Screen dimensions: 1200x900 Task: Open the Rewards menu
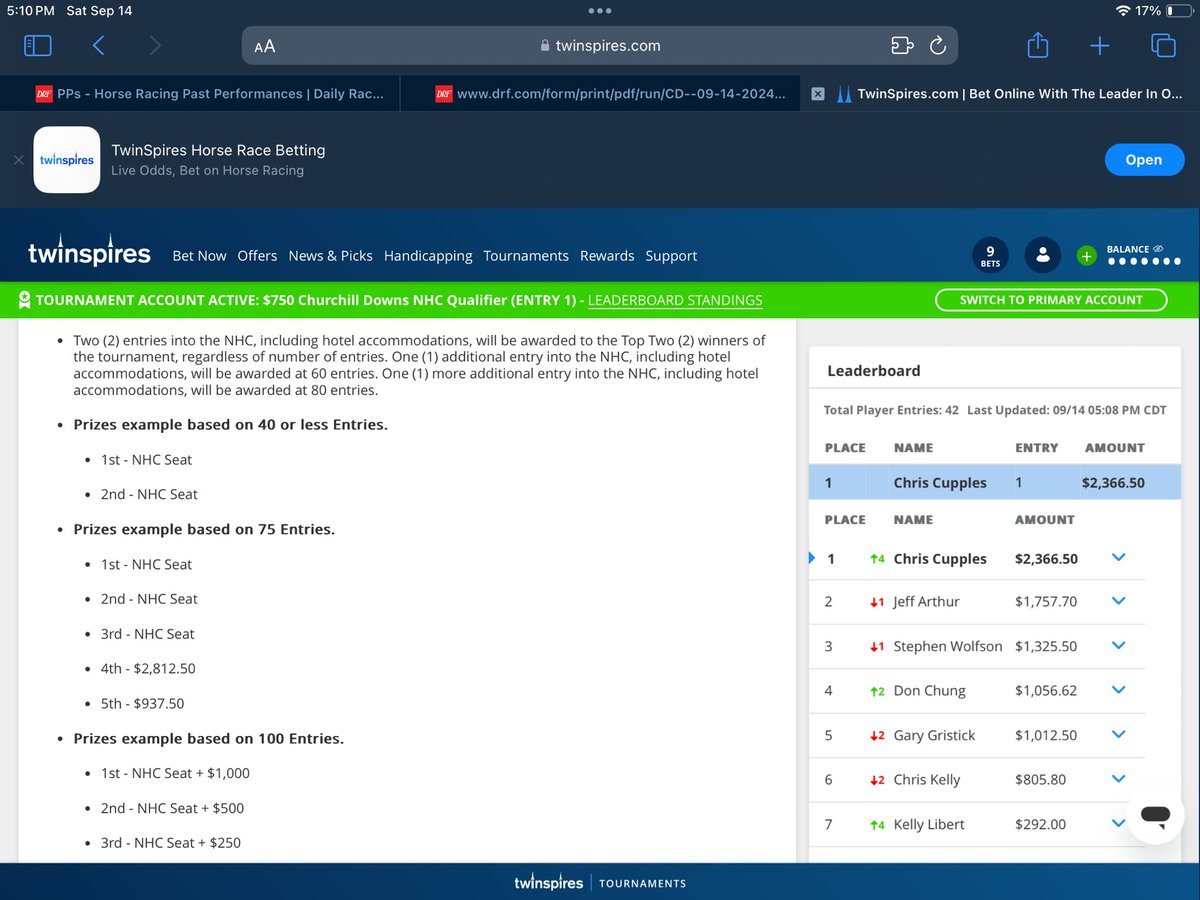point(607,256)
